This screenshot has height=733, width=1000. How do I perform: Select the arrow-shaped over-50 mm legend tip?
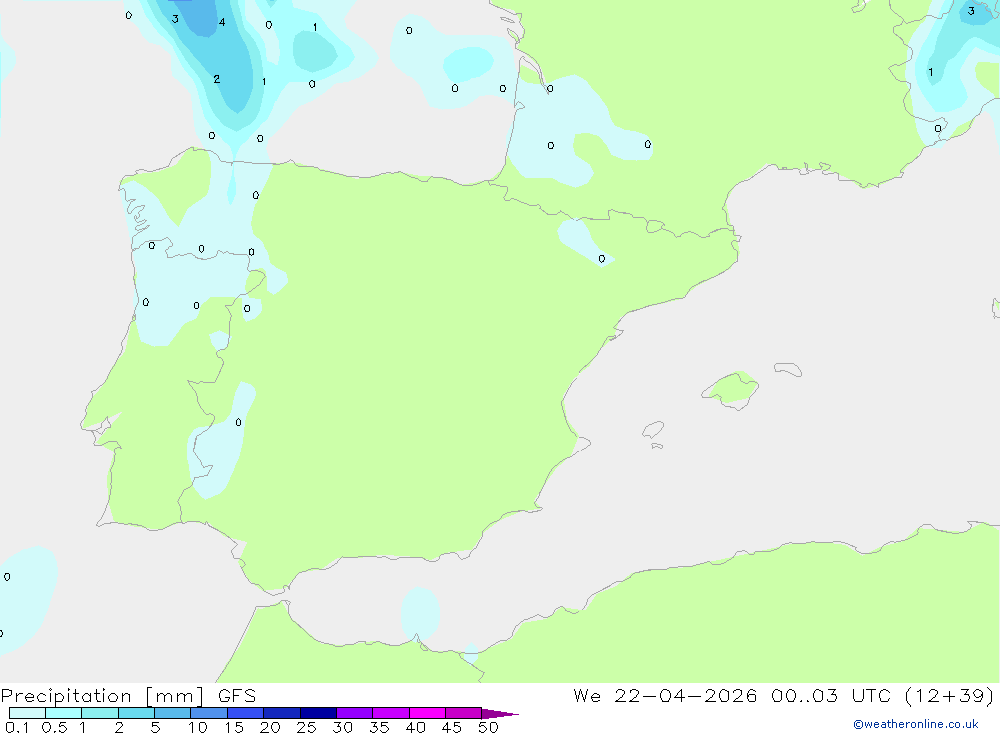[500, 713]
